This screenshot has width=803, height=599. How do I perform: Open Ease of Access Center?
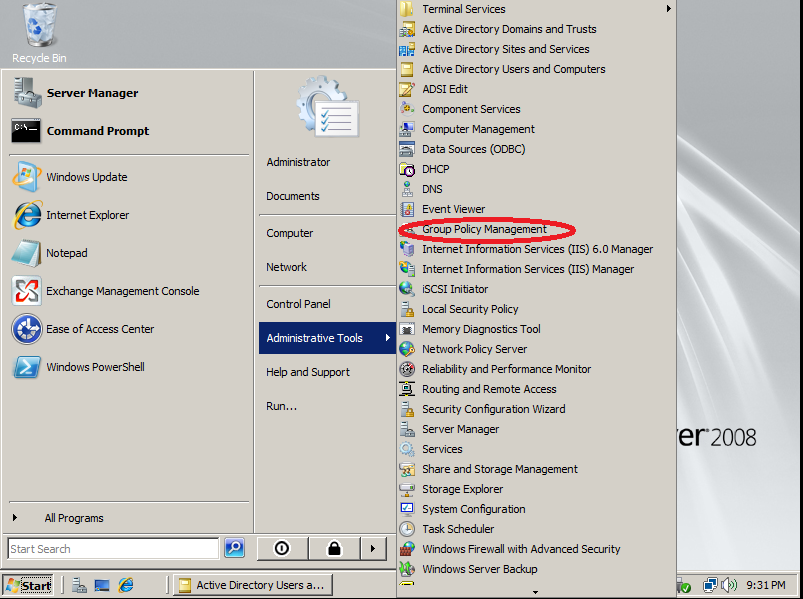point(83,329)
